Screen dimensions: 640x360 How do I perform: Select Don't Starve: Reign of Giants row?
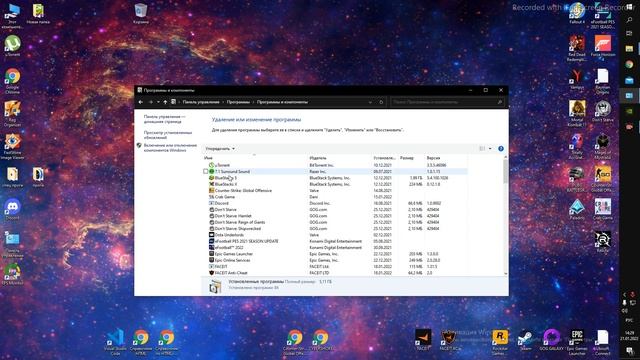click(335, 222)
